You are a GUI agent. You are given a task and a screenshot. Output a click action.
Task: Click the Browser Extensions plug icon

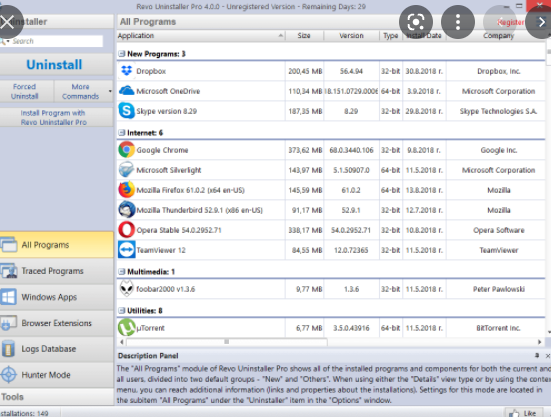[8, 323]
